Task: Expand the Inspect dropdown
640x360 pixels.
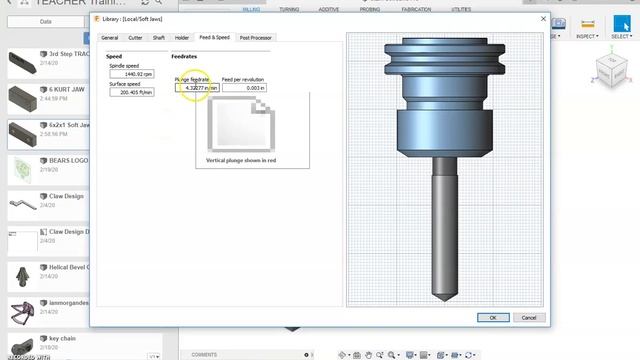Action: point(587,36)
